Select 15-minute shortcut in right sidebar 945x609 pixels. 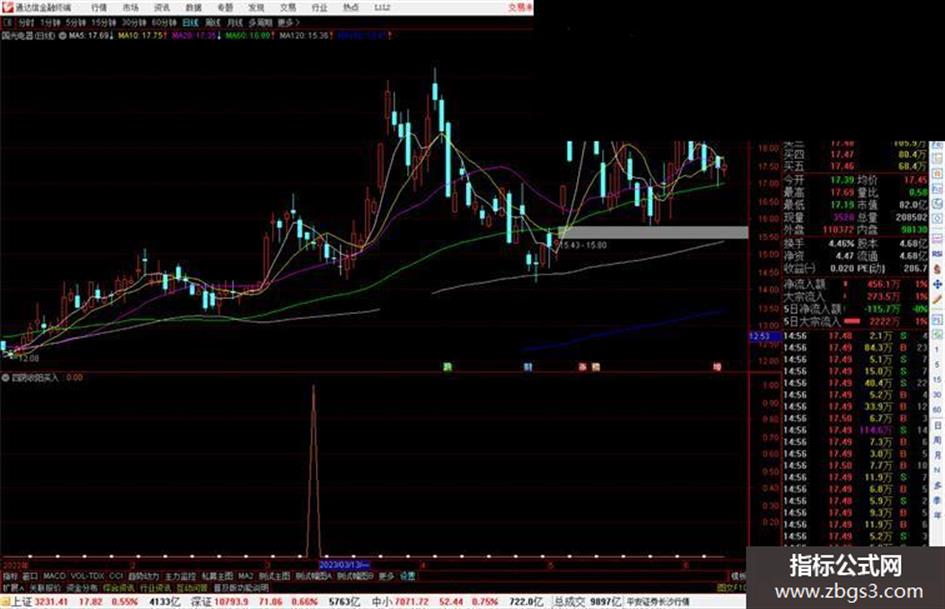(937, 380)
